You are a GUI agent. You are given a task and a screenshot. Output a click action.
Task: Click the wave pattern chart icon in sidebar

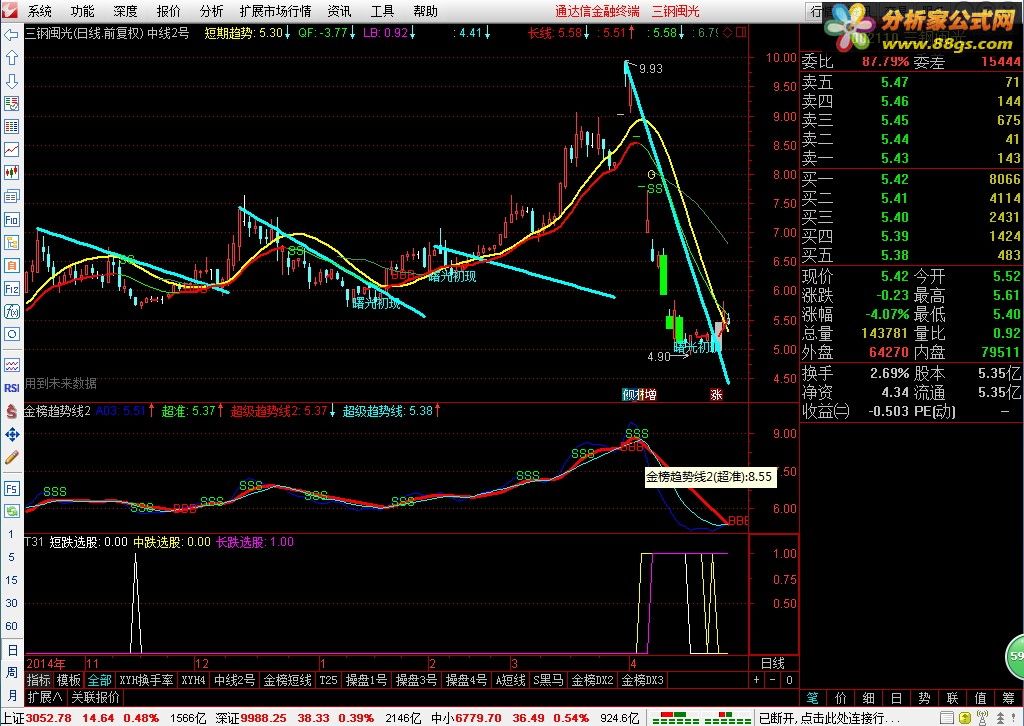click(11, 365)
